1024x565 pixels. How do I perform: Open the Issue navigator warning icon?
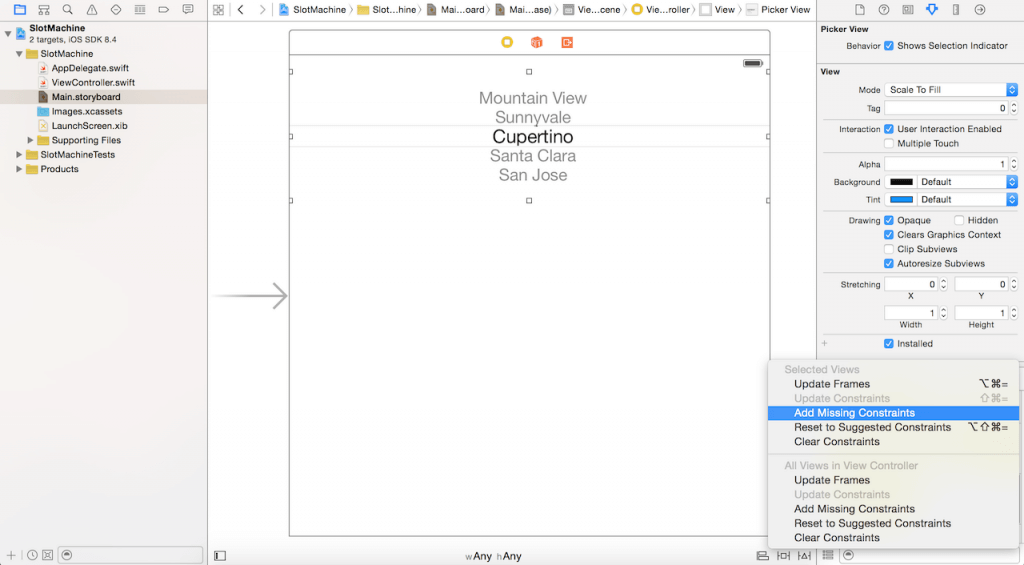click(91, 10)
